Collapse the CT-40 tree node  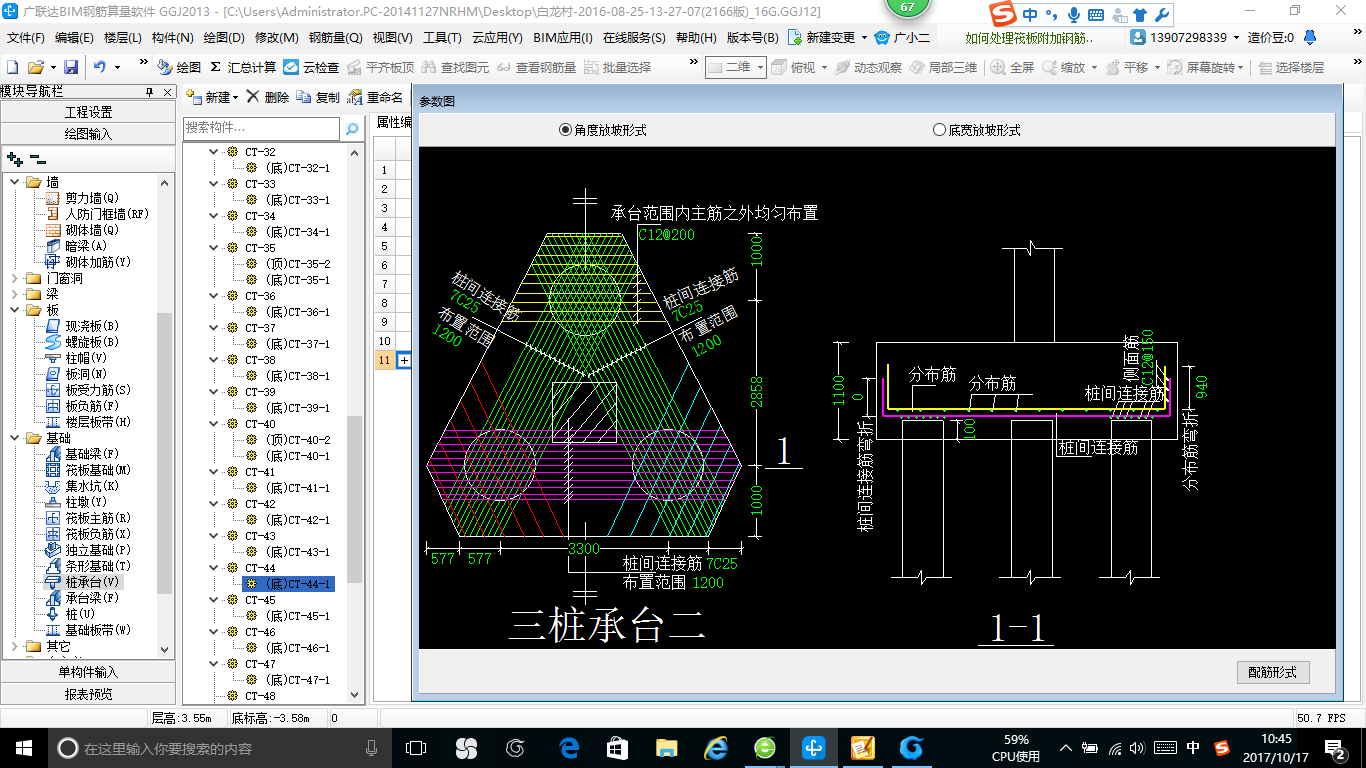213,424
